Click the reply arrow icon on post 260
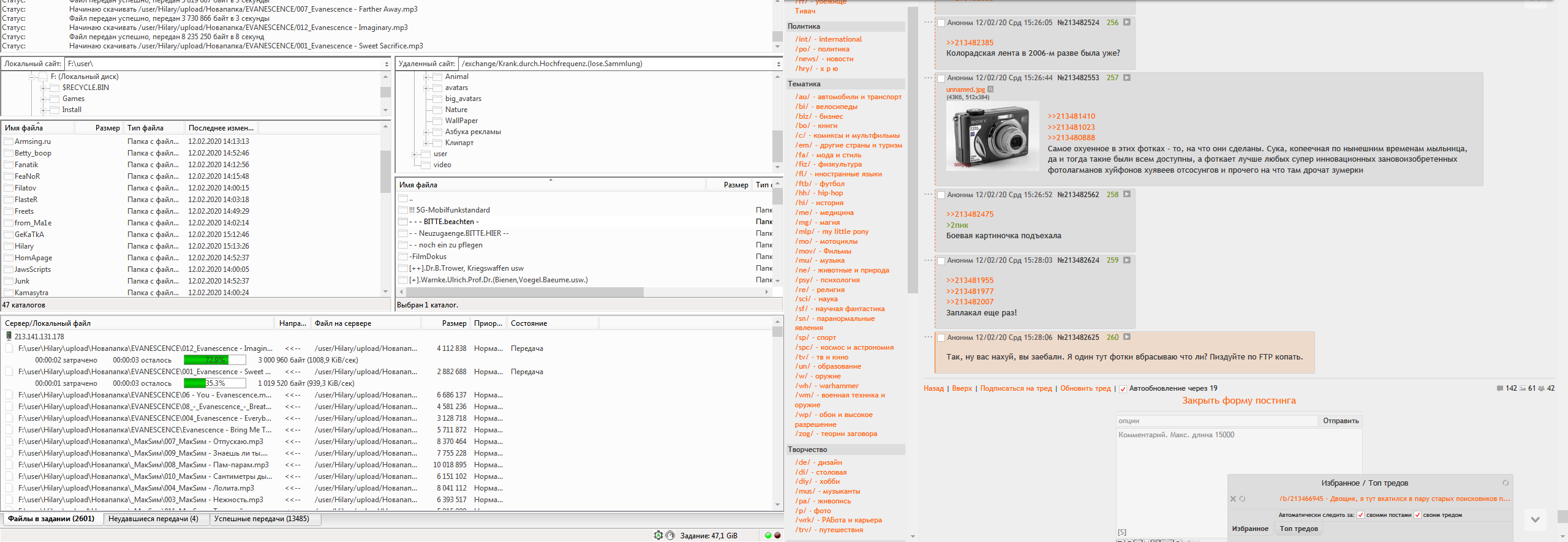1568x542 pixels. click(1126, 337)
